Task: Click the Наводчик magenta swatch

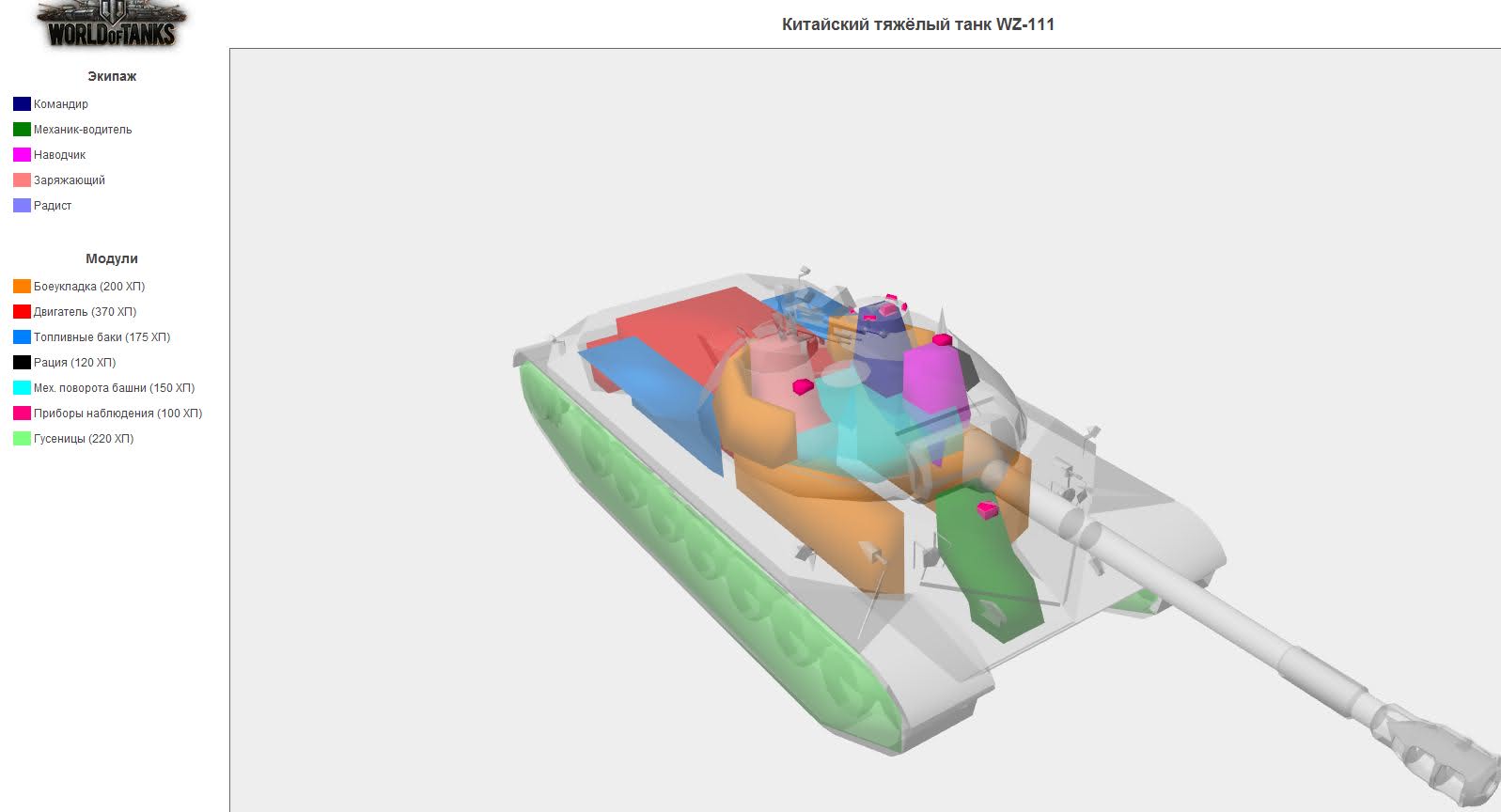Action: coord(22,155)
